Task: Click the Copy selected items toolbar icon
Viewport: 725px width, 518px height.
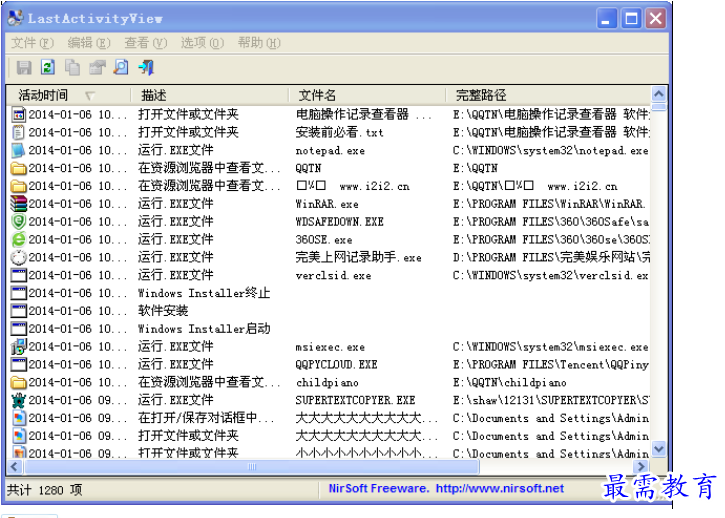Action: click(72, 68)
